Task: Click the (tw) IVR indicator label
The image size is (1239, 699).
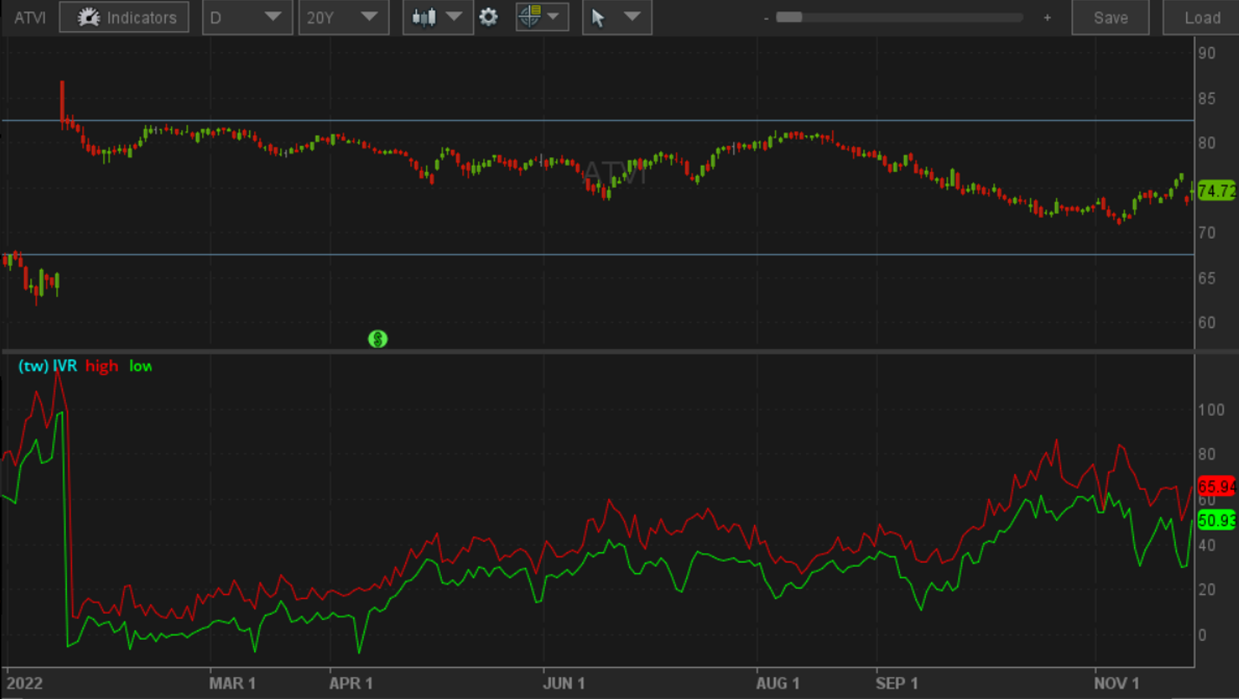Action: pyautogui.click(x=47, y=366)
